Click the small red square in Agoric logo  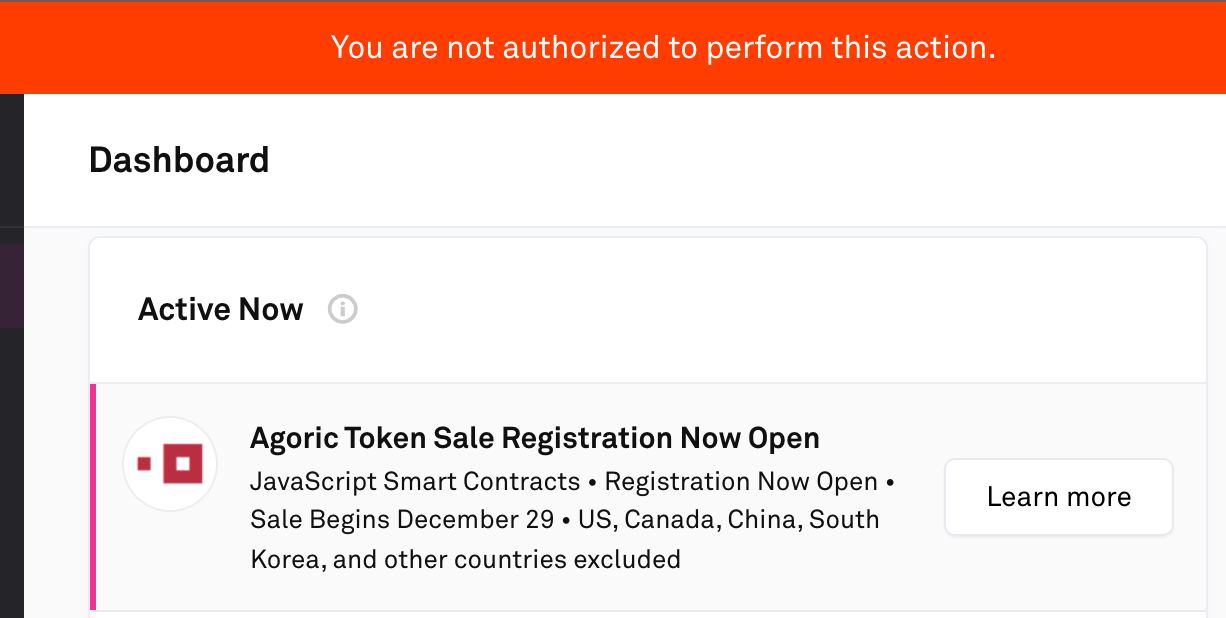click(144, 463)
